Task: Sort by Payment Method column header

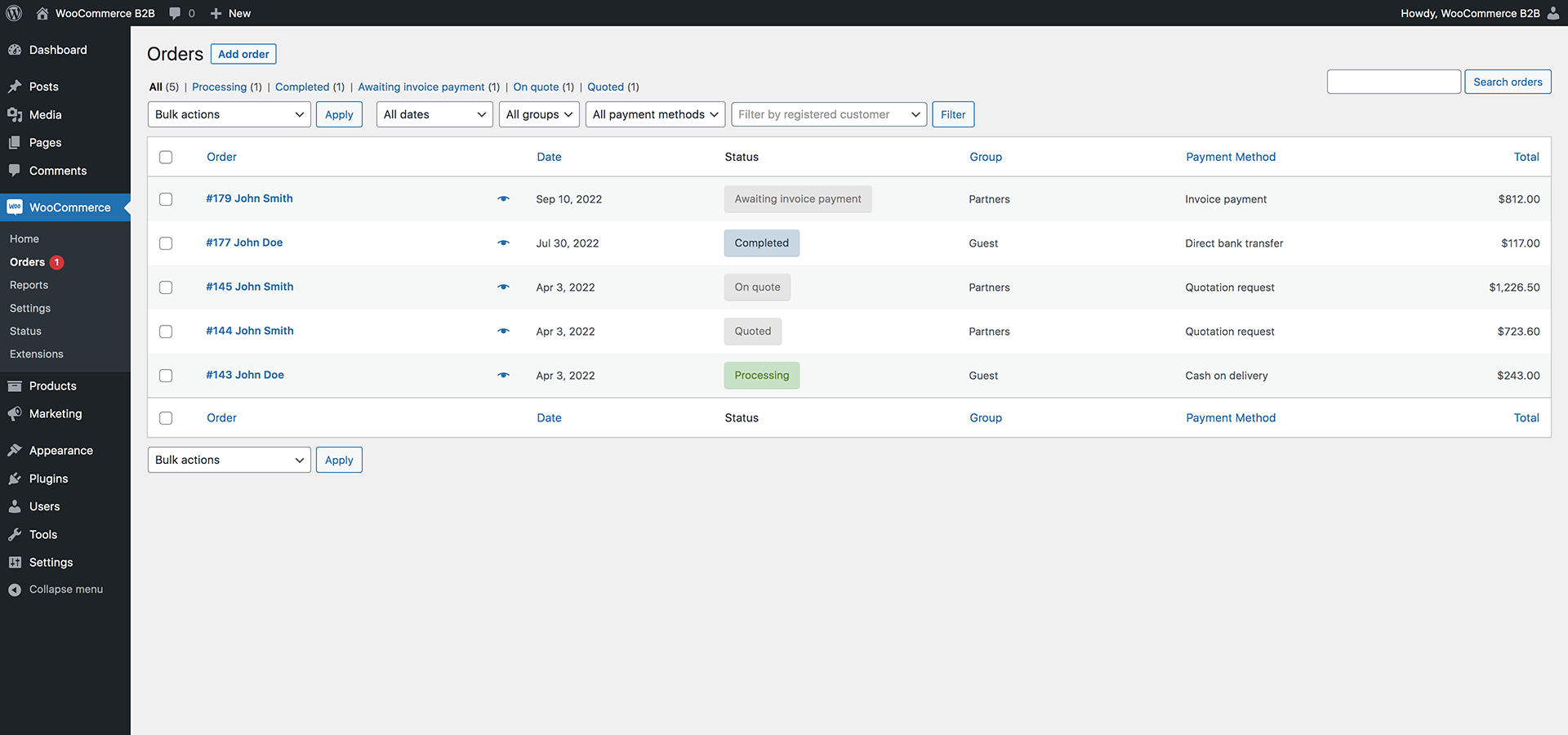Action: 1231,157
